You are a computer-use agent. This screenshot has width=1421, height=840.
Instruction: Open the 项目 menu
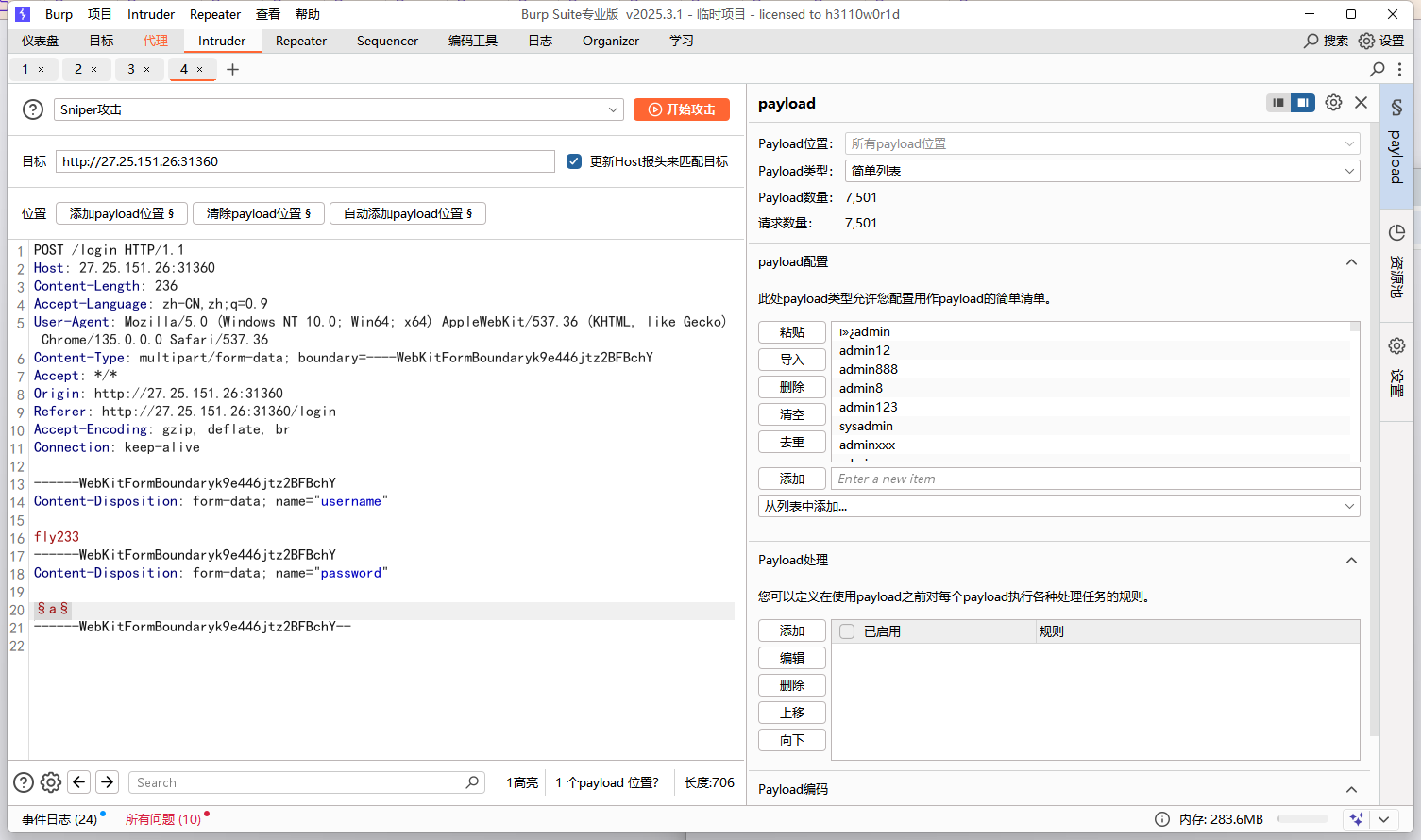[x=99, y=14]
